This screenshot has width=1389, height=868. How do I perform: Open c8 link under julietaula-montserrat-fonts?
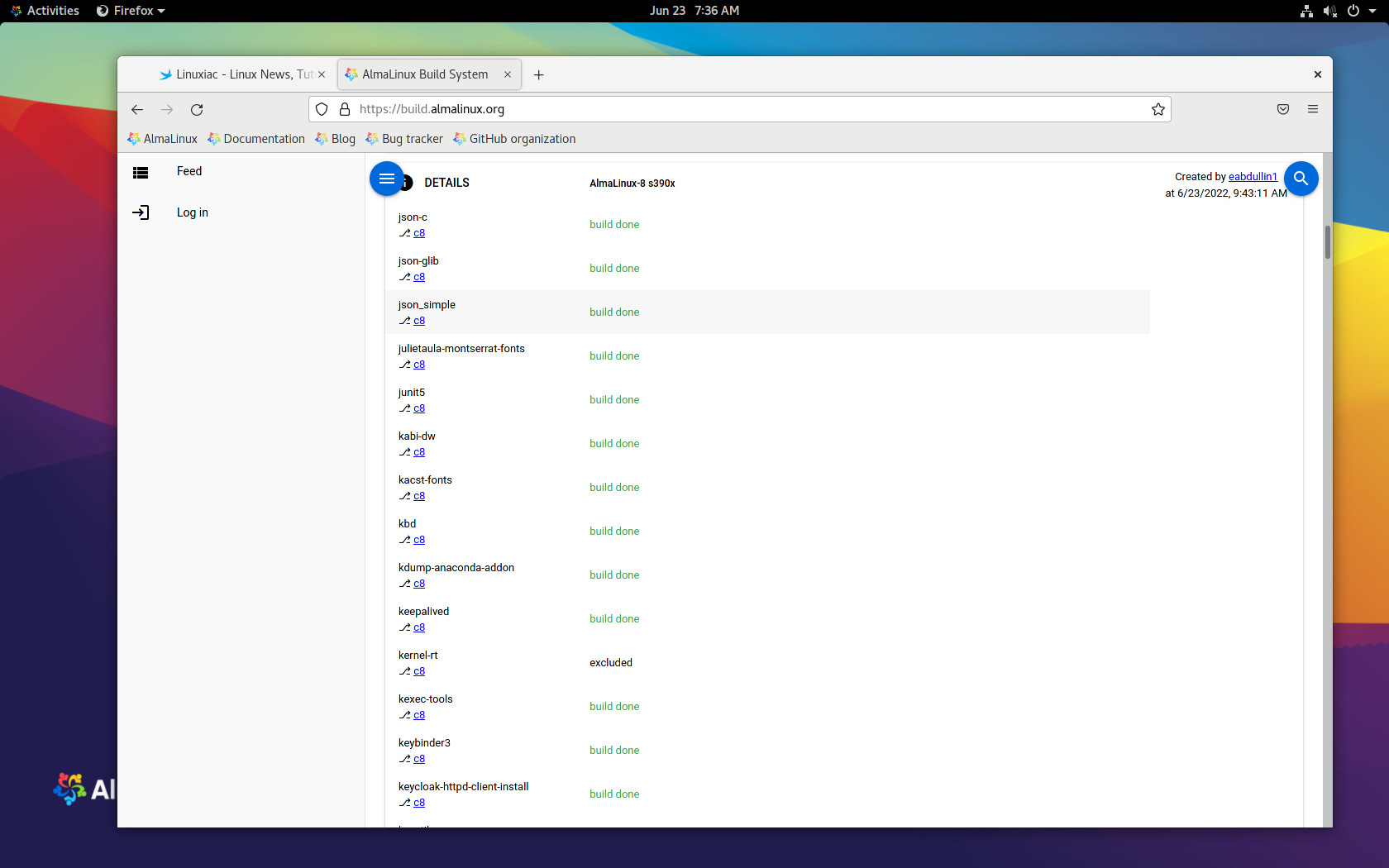point(419,365)
